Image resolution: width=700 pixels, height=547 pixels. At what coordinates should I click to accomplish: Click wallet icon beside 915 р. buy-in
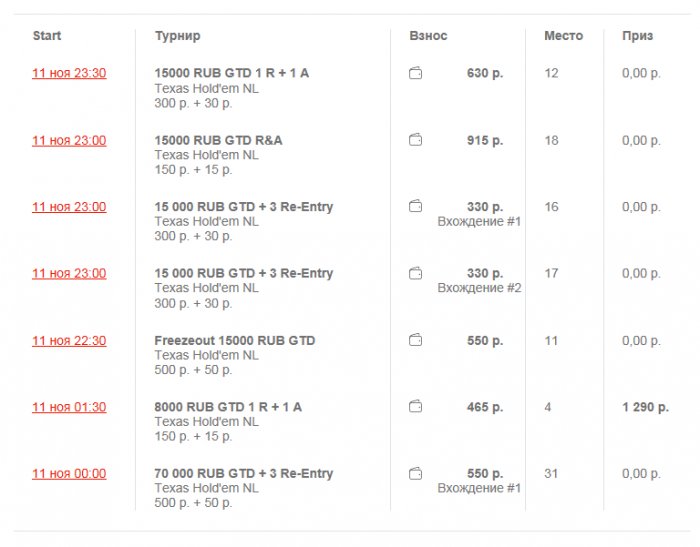tap(416, 140)
